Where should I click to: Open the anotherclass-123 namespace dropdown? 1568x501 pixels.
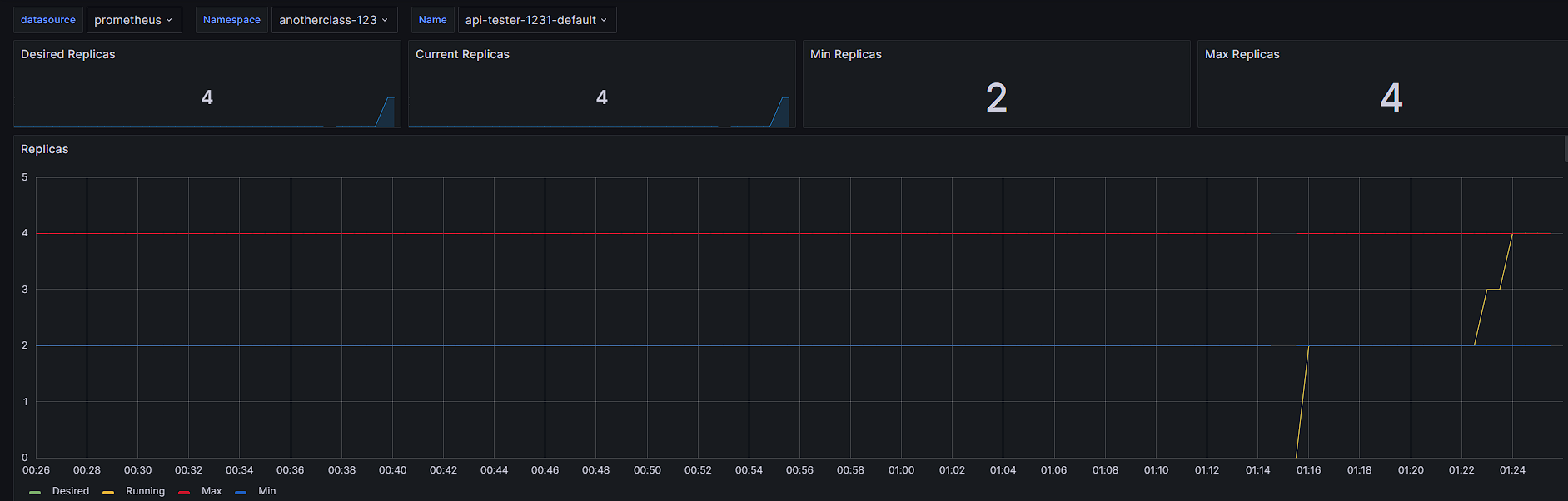coord(334,20)
